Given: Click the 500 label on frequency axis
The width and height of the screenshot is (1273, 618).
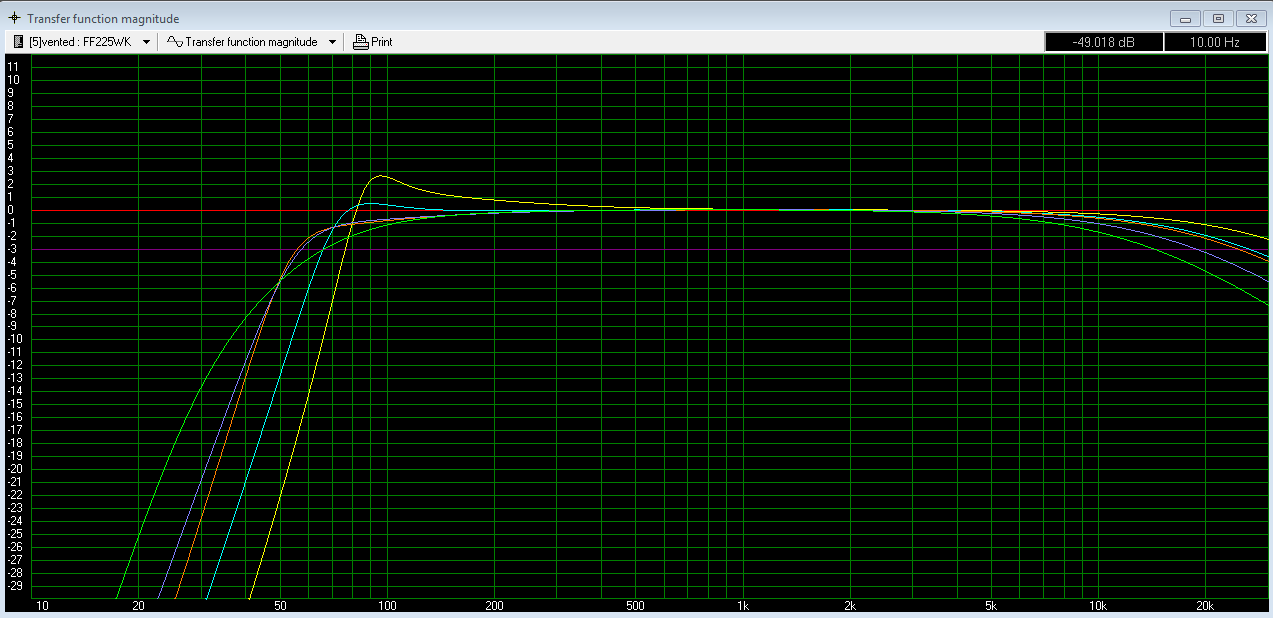Looking at the screenshot, I should point(636,607).
